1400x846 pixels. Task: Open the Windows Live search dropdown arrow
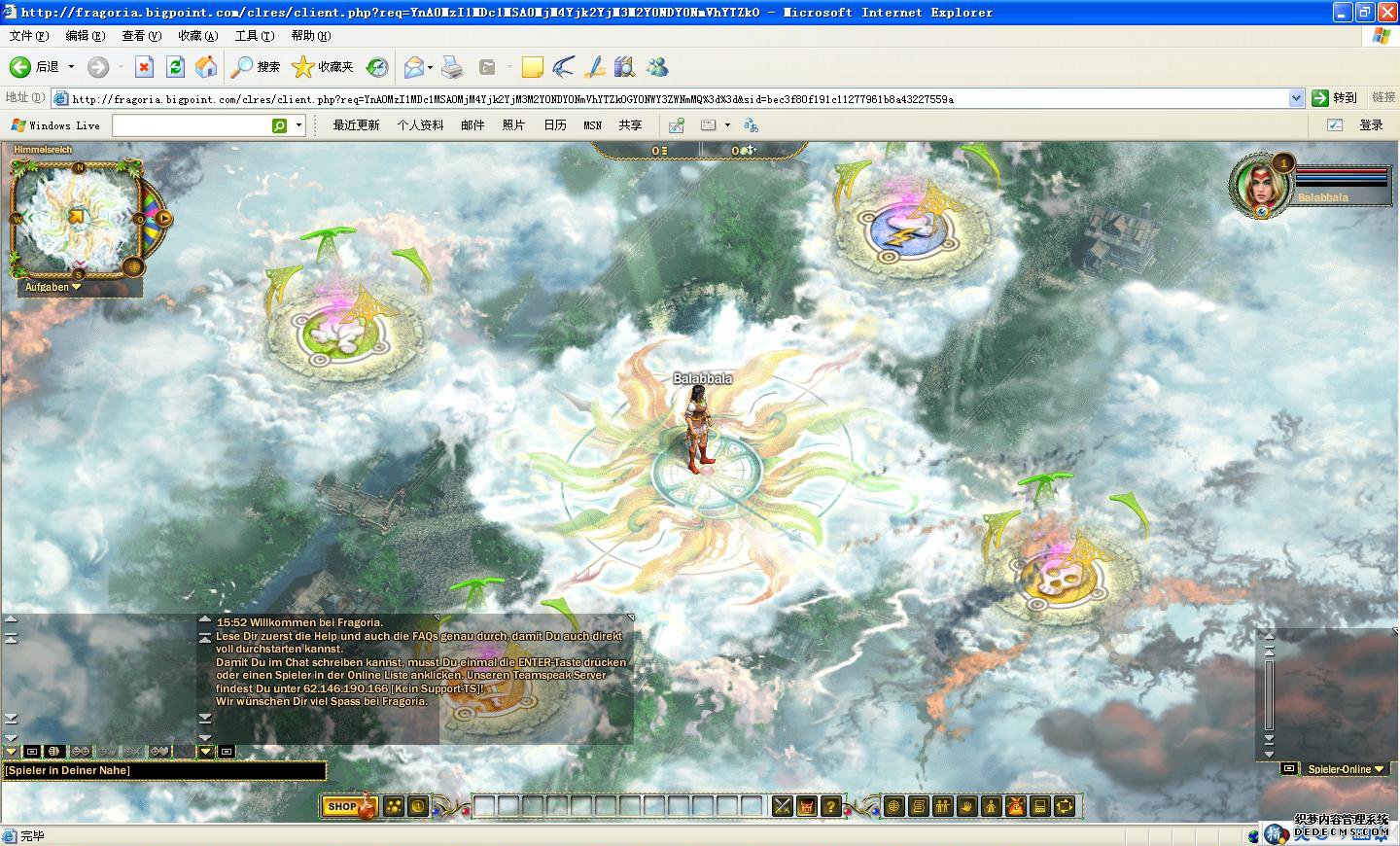point(298,125)
